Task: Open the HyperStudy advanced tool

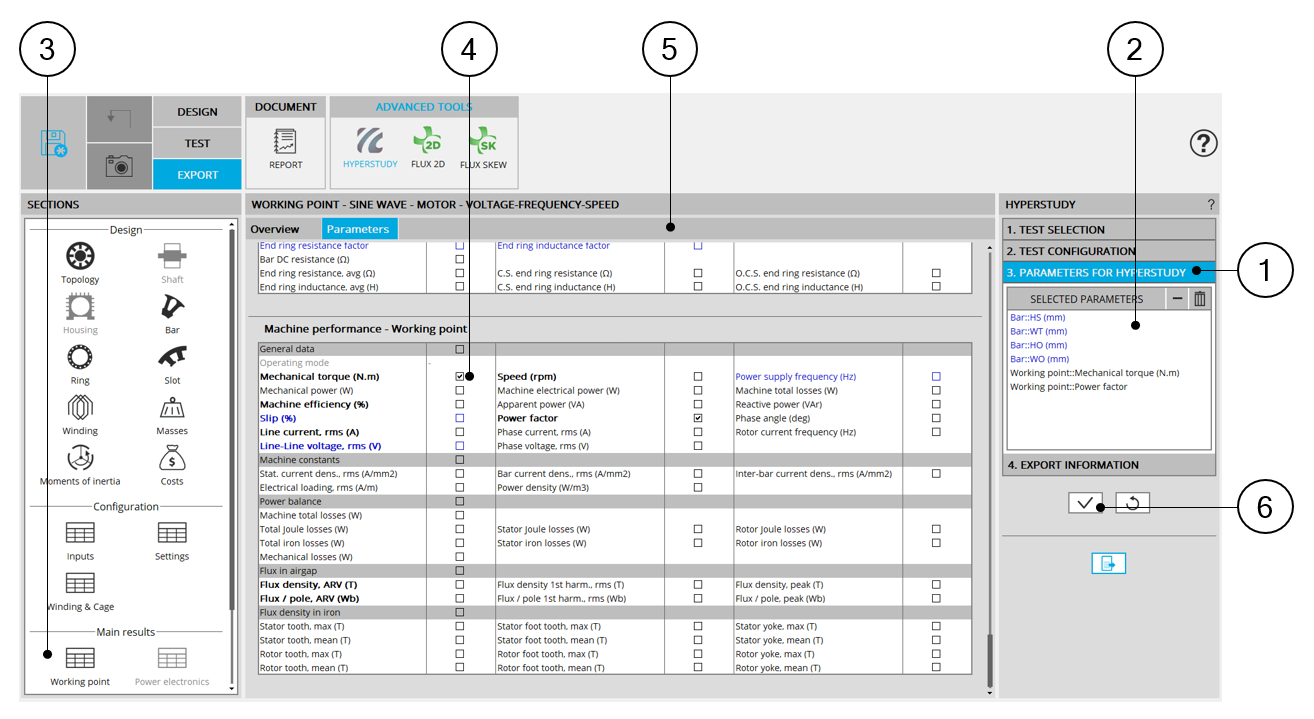Action: coord(370,146)
